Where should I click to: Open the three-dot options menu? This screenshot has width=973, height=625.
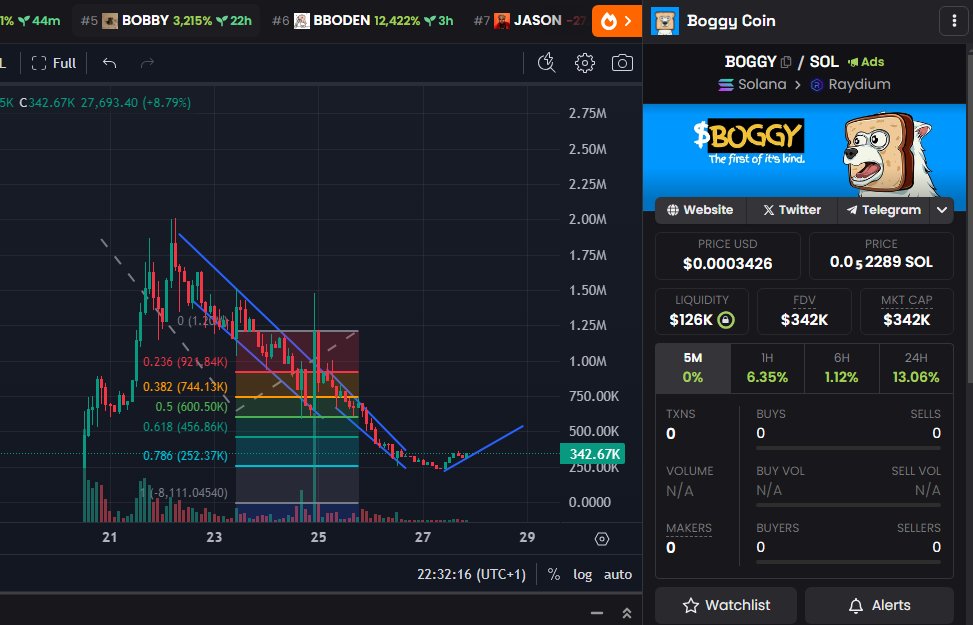(954, 21)
